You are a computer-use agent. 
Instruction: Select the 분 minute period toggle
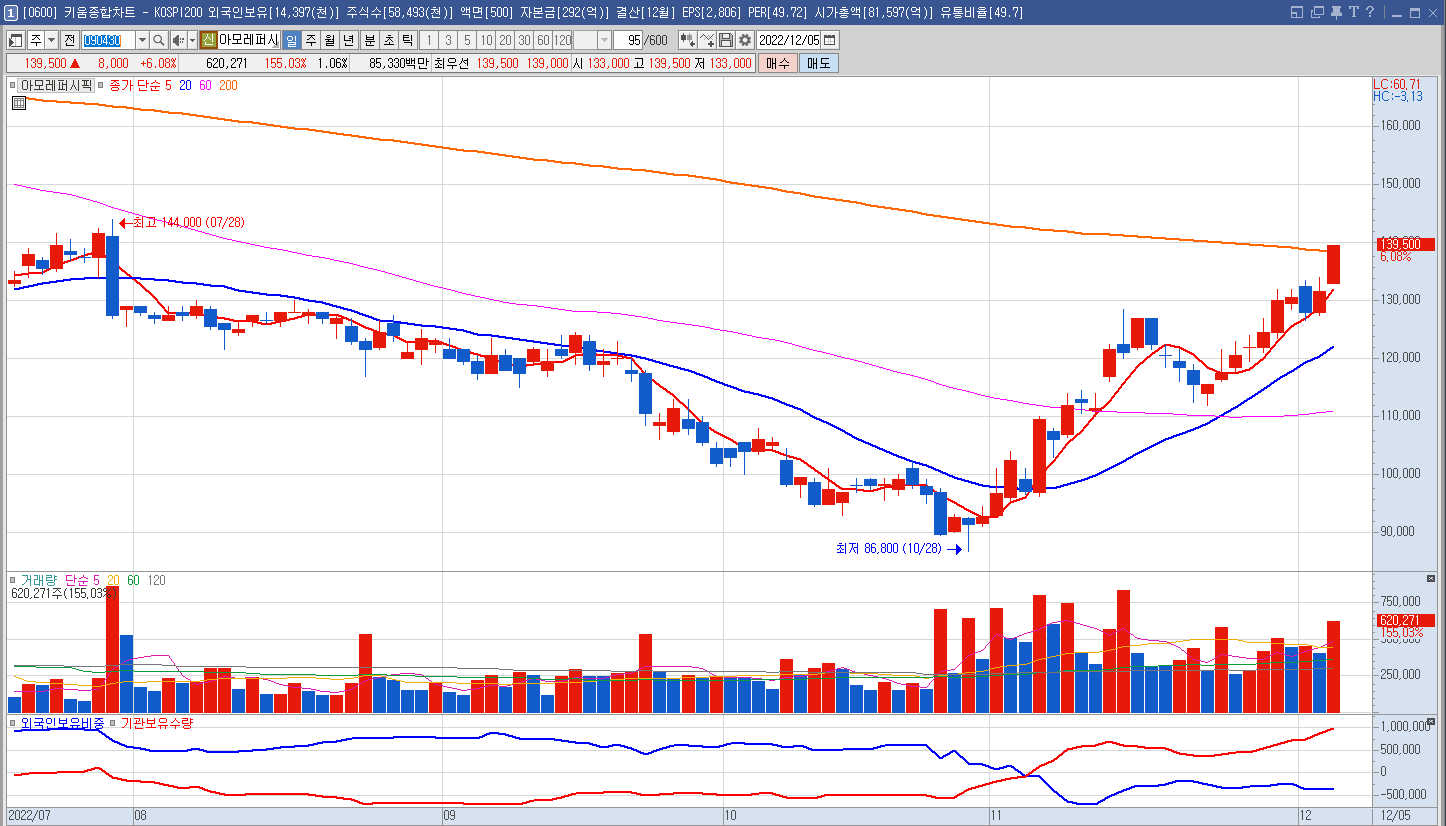pyautogui.click(x=369, y=40)
